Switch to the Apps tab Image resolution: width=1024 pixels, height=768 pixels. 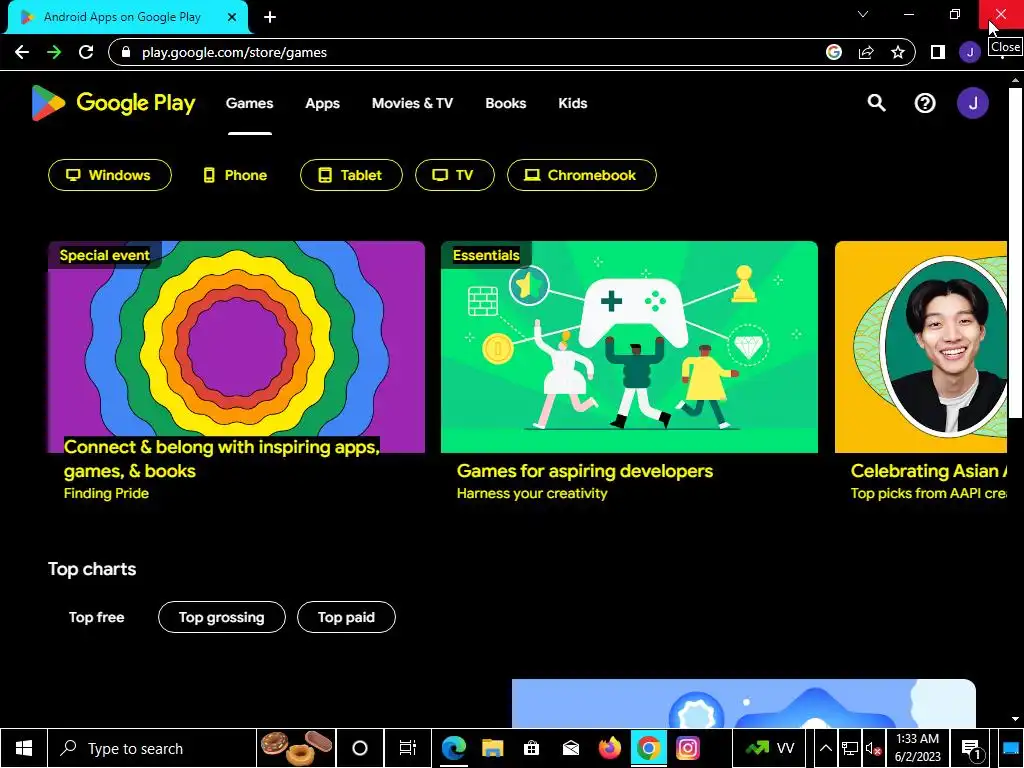click(323, 103)
